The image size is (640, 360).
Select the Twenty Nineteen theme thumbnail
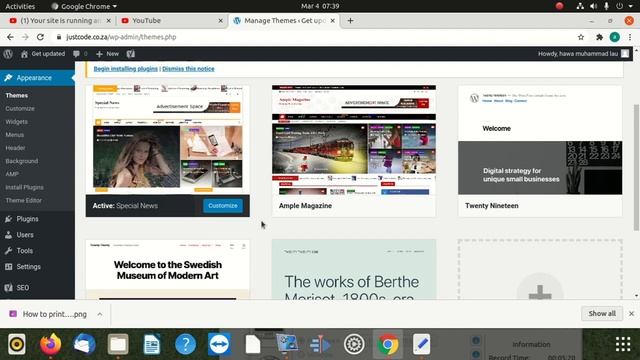(x=540, y=140)
